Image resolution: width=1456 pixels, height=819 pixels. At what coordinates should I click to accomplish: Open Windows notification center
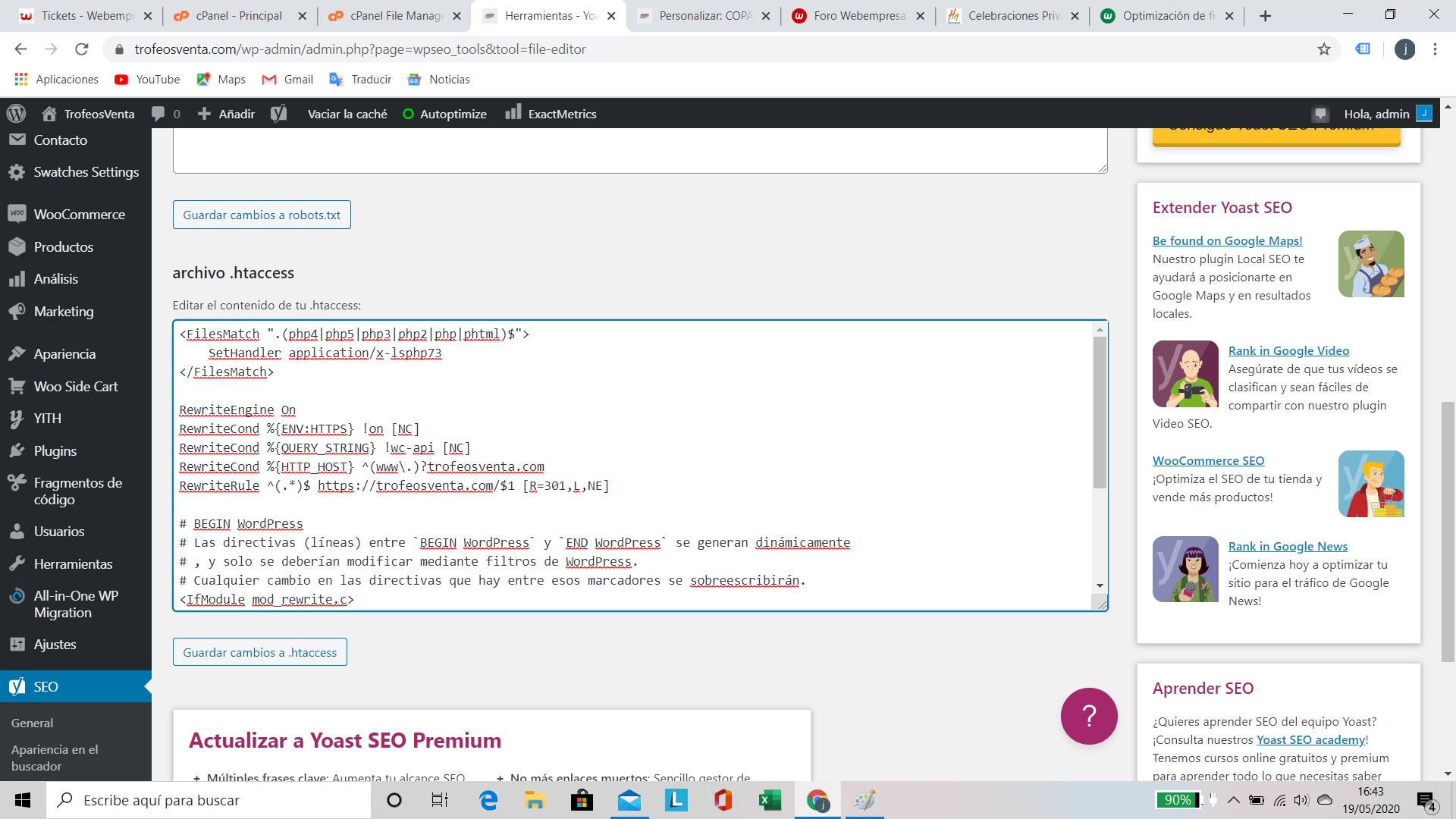pos(1426,801)
